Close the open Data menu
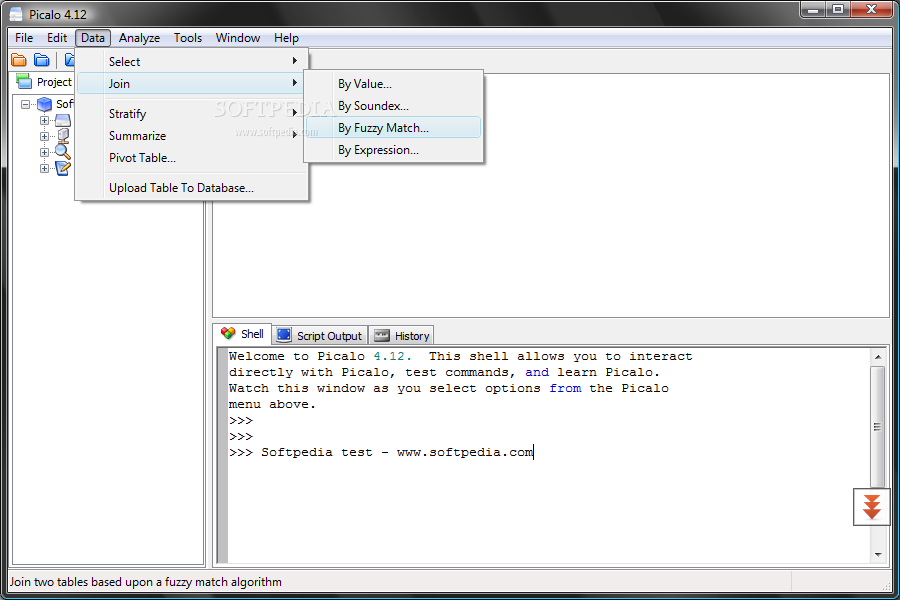The height and width of the screenshot is (600, 900). pos(92,38)
